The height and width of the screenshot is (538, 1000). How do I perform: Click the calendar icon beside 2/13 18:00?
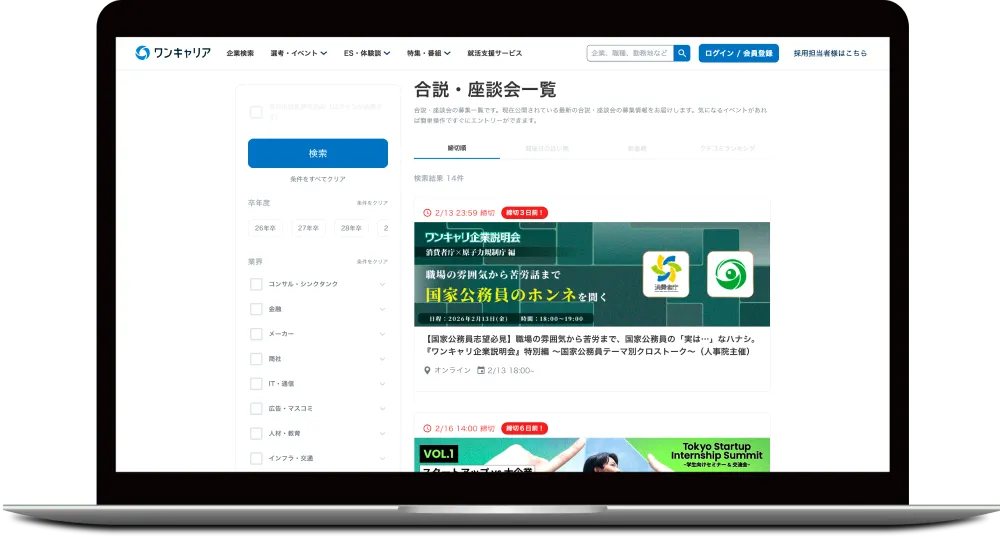[x=481, y=370]
